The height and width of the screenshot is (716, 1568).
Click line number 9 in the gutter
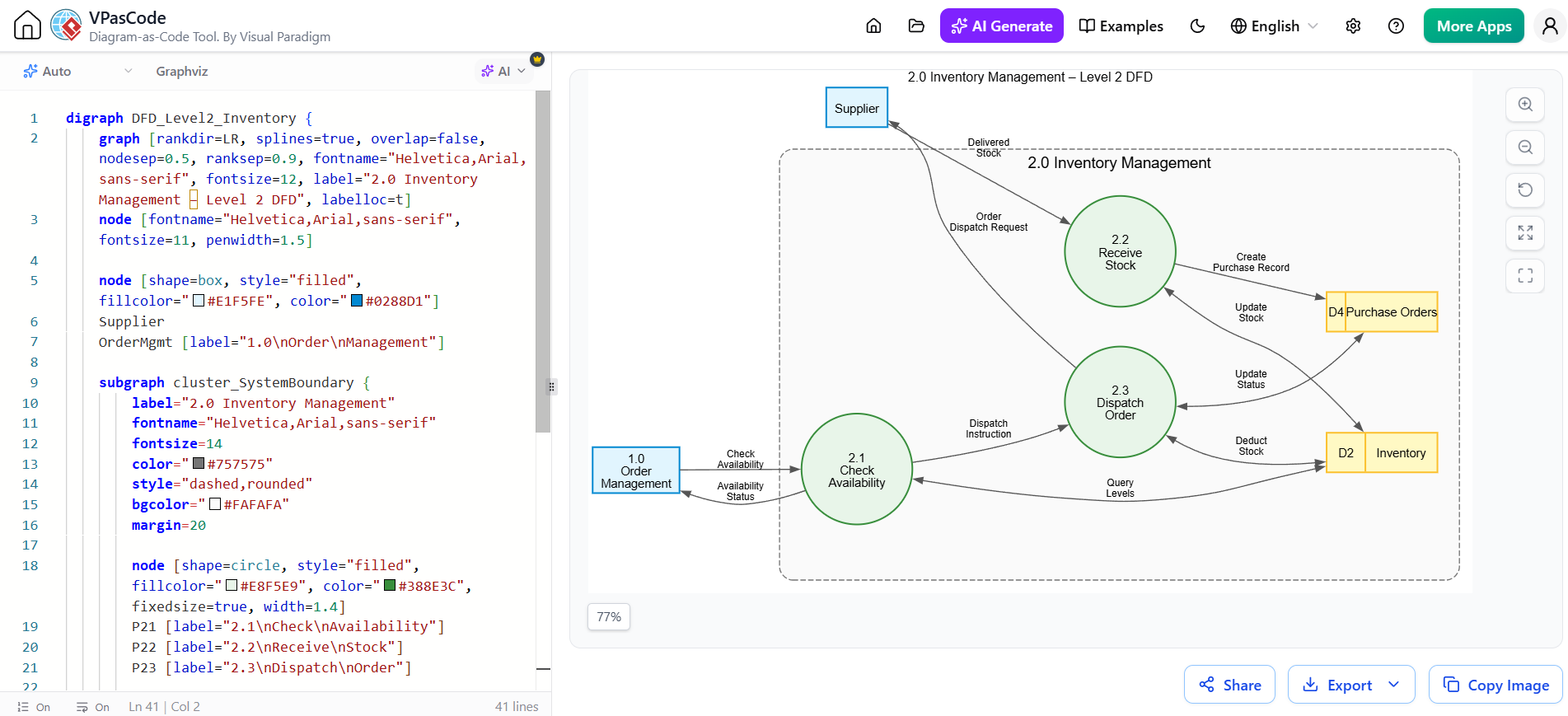coord(34,382)
